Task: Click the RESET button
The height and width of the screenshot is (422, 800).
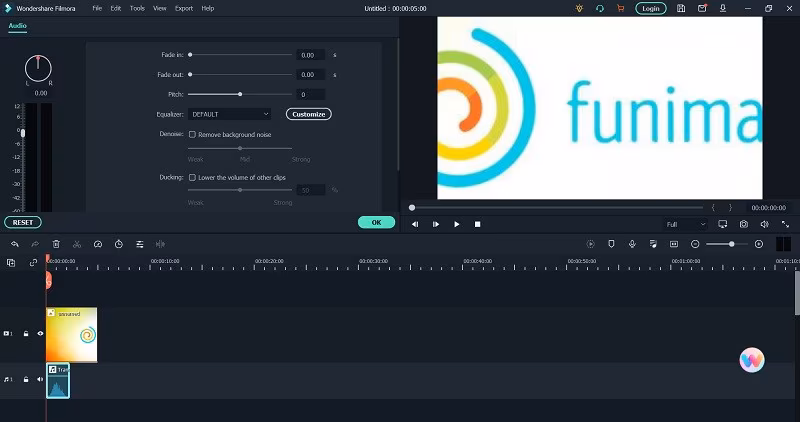Action: point(23,222)
